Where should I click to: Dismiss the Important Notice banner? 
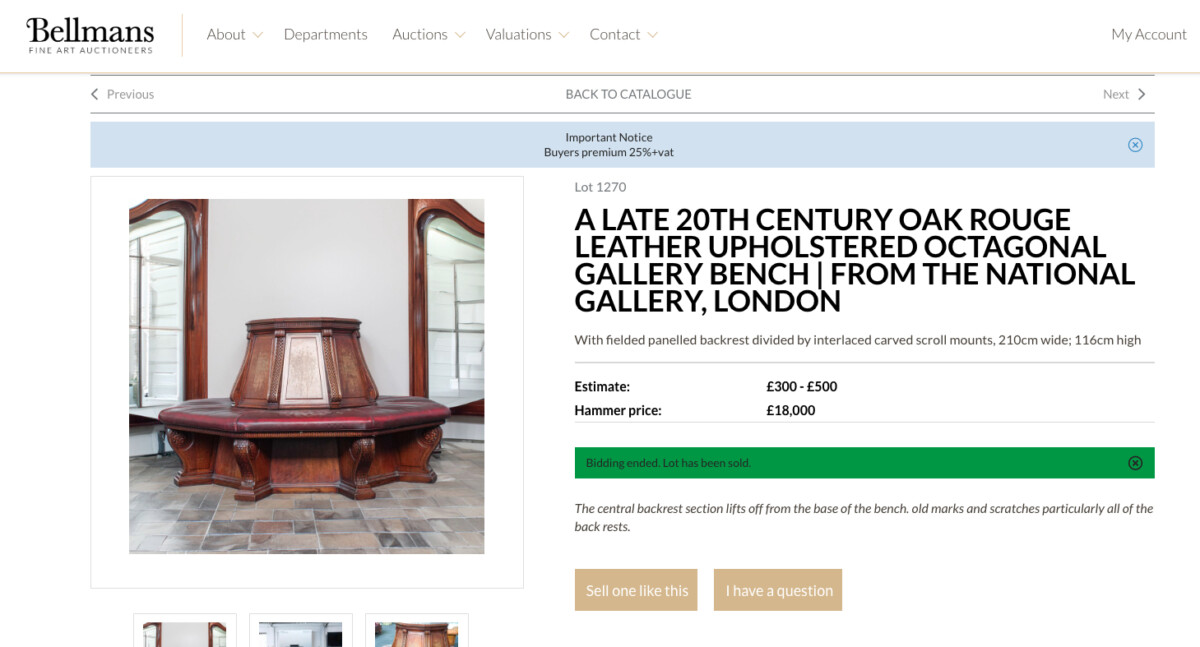click(1135, 145)
